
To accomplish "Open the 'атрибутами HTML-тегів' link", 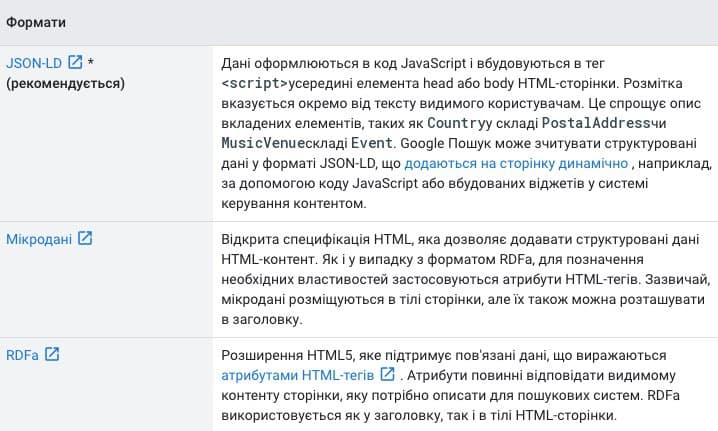I will [298, 376].
